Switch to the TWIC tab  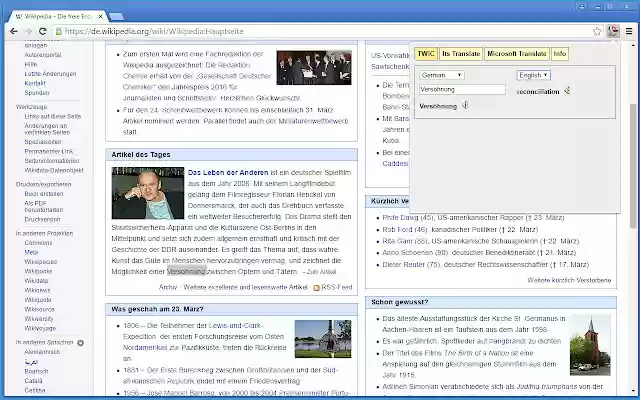[x=426, y=54]
